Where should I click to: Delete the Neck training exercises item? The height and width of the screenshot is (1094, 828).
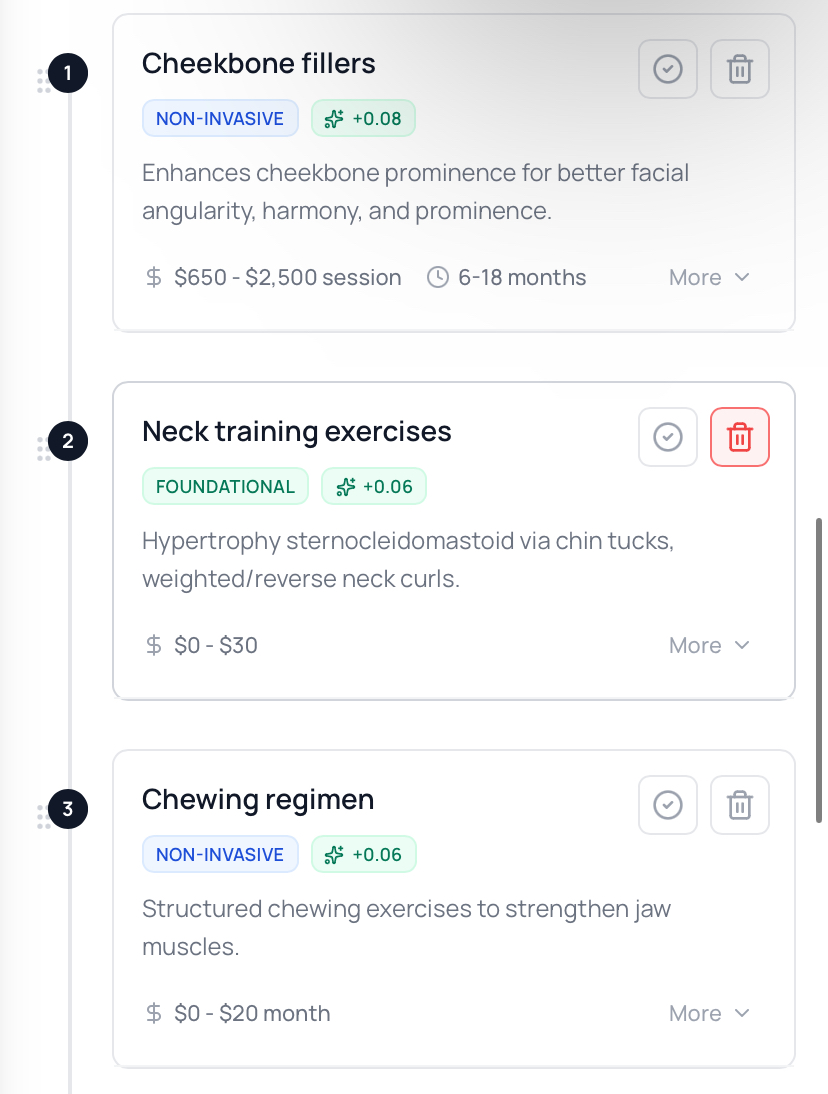[x=739, y=437]
